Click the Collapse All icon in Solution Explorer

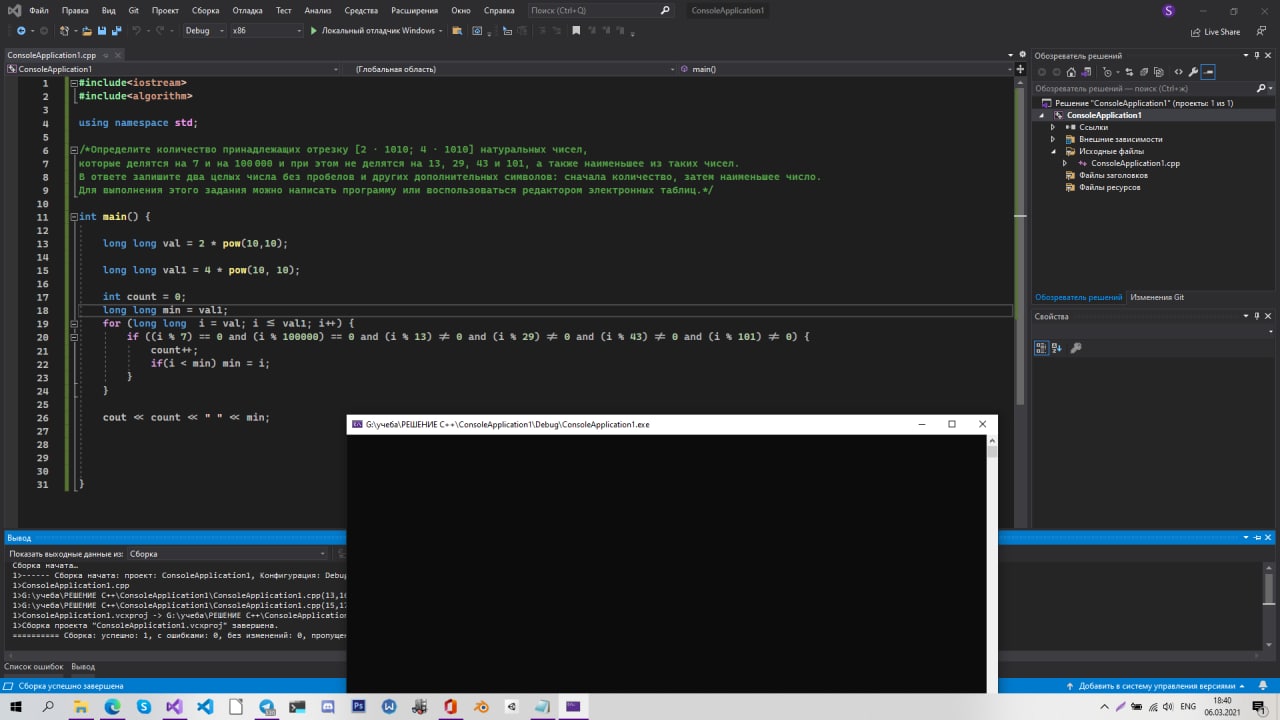coord(1145,72)
